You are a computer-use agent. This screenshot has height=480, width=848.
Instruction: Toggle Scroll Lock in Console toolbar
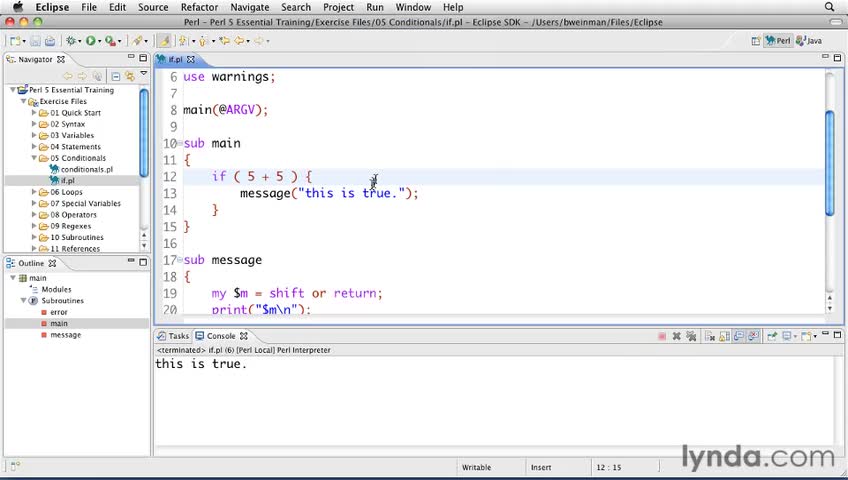(x=723, y=336)
